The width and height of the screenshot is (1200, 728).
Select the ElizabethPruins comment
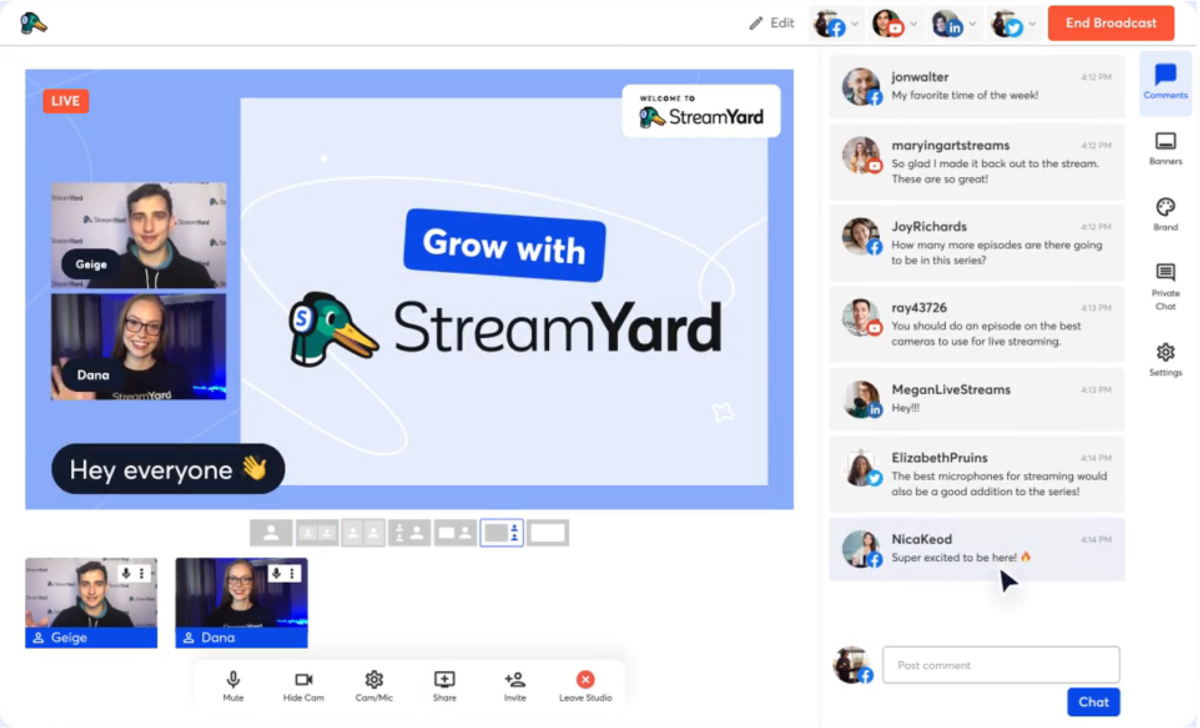pos(977,474)
